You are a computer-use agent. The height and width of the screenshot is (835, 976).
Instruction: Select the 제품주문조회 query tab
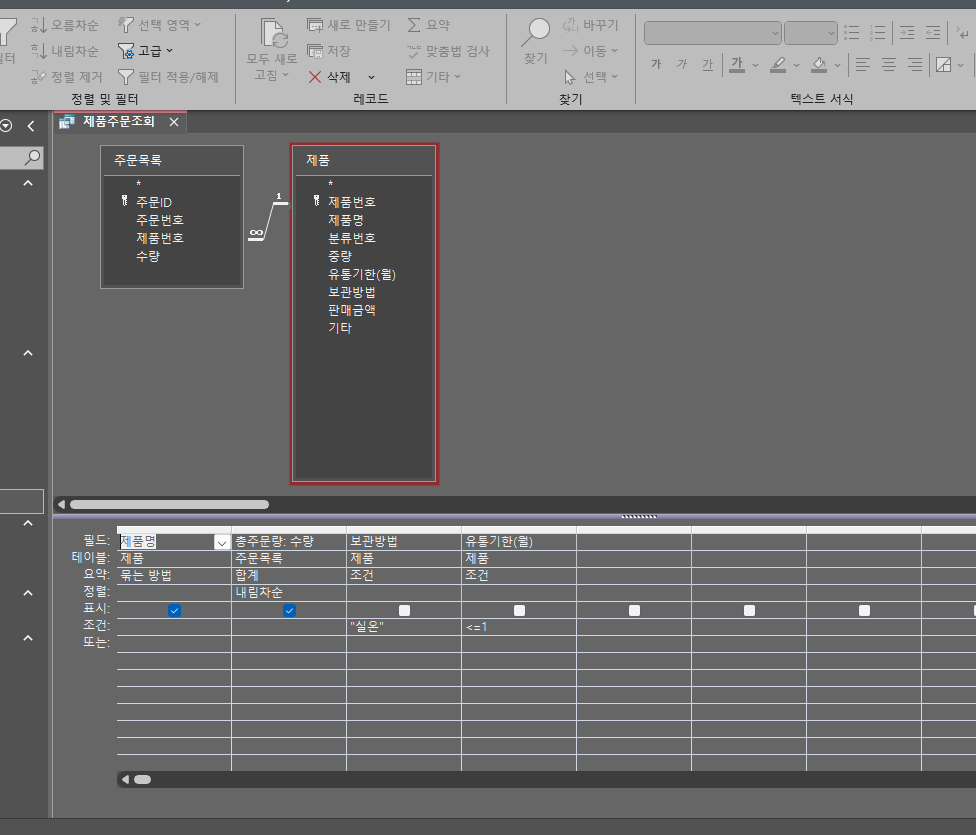click(x=118, y=122)
